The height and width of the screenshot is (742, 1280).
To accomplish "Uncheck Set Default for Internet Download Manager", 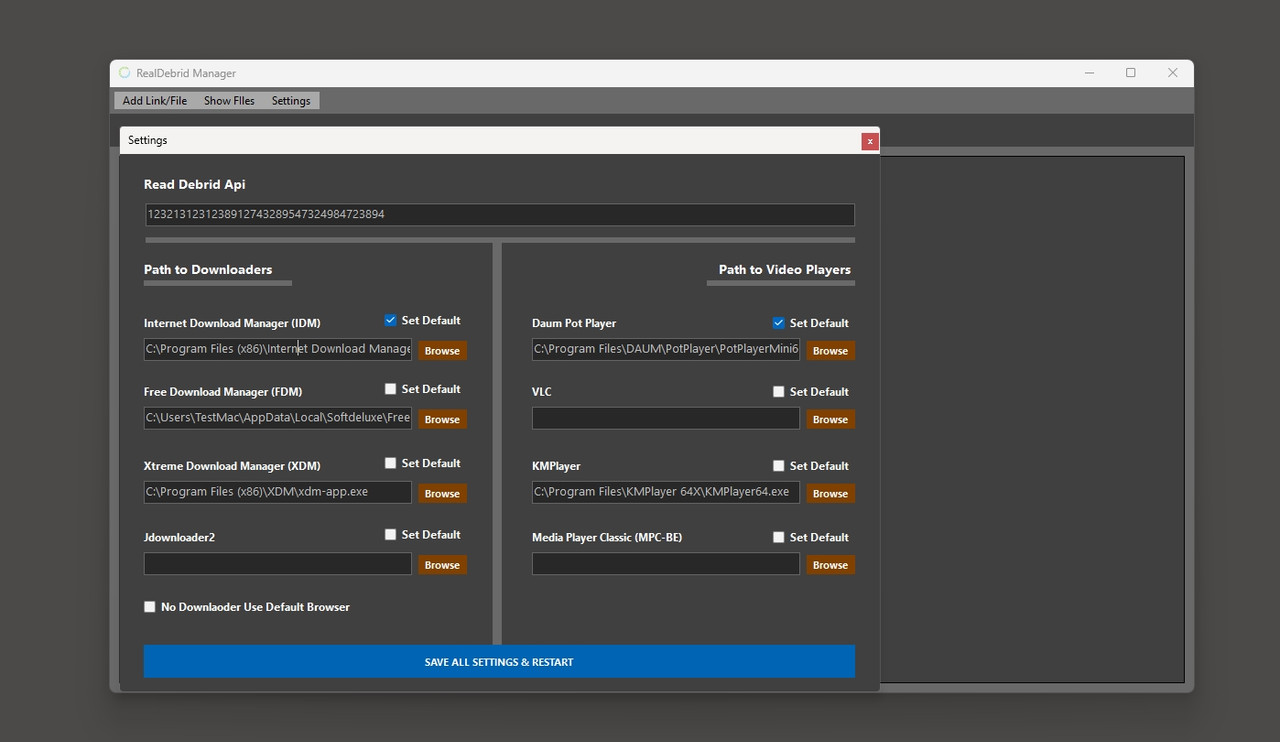I will click(390, 320).
